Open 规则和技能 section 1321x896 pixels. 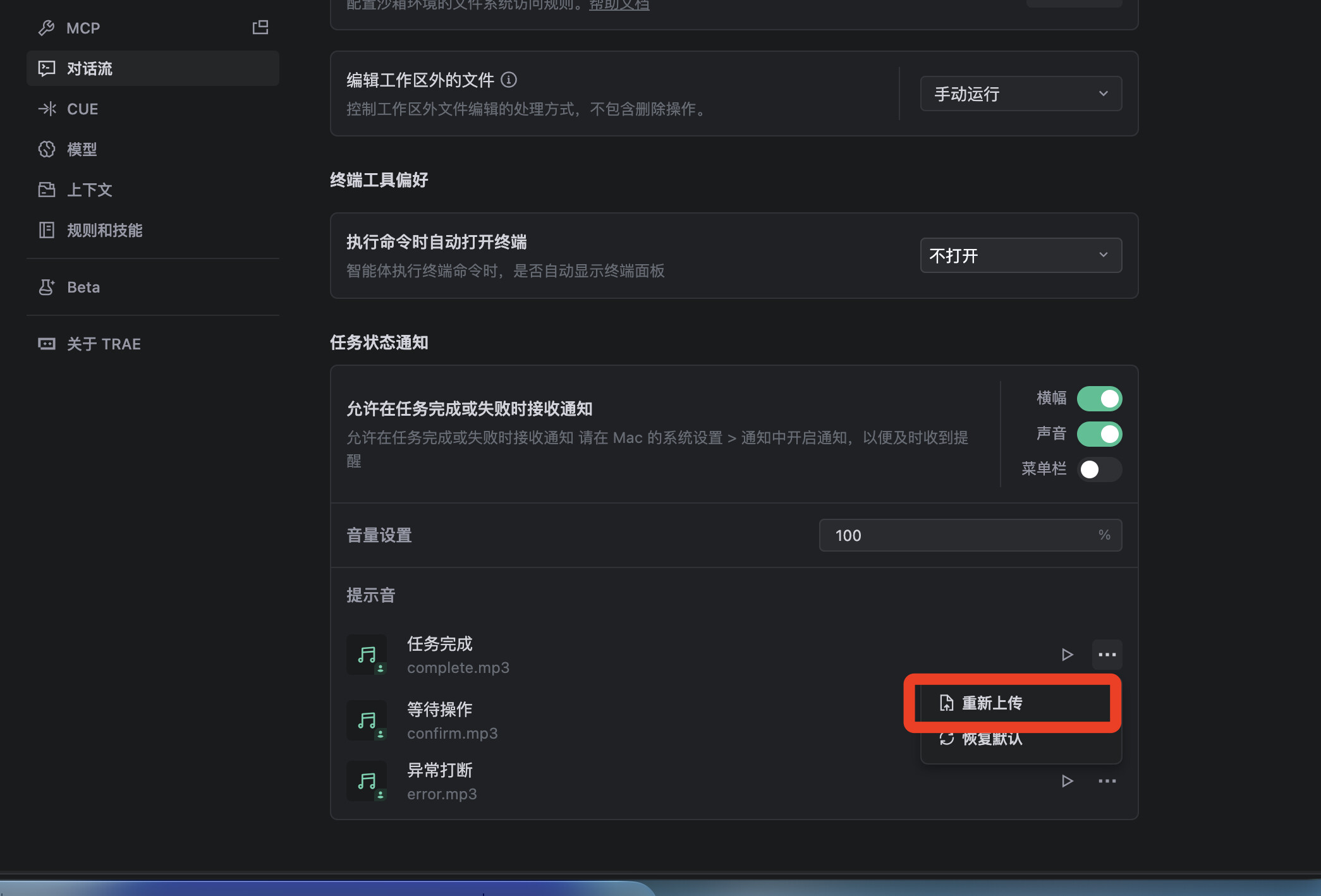click(152, 230)
